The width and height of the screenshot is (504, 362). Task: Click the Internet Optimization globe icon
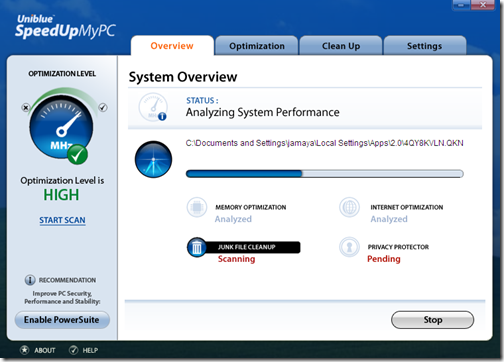click(x=349, y=207)
